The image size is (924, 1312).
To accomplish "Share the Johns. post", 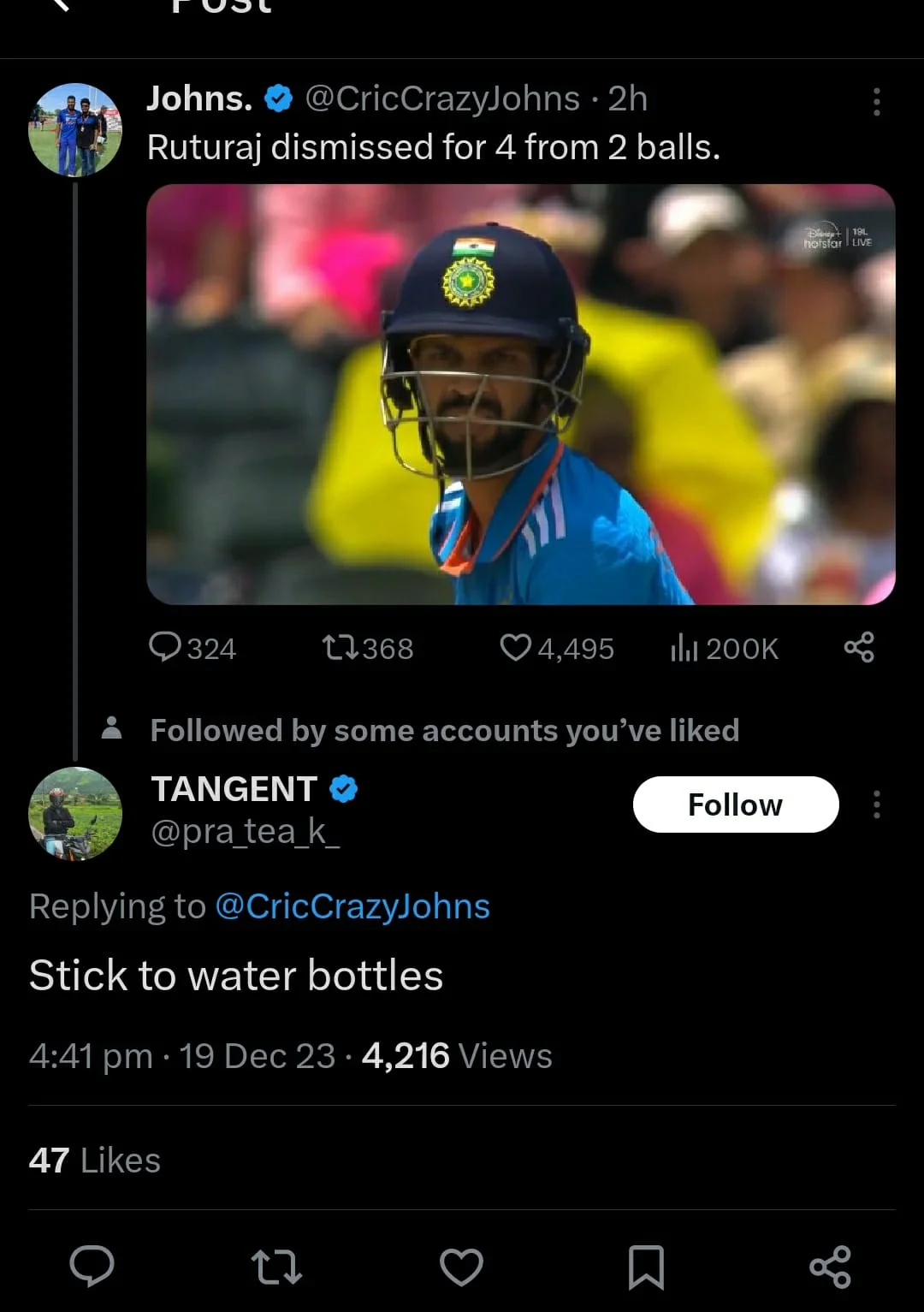I will [x=859, y=647].
